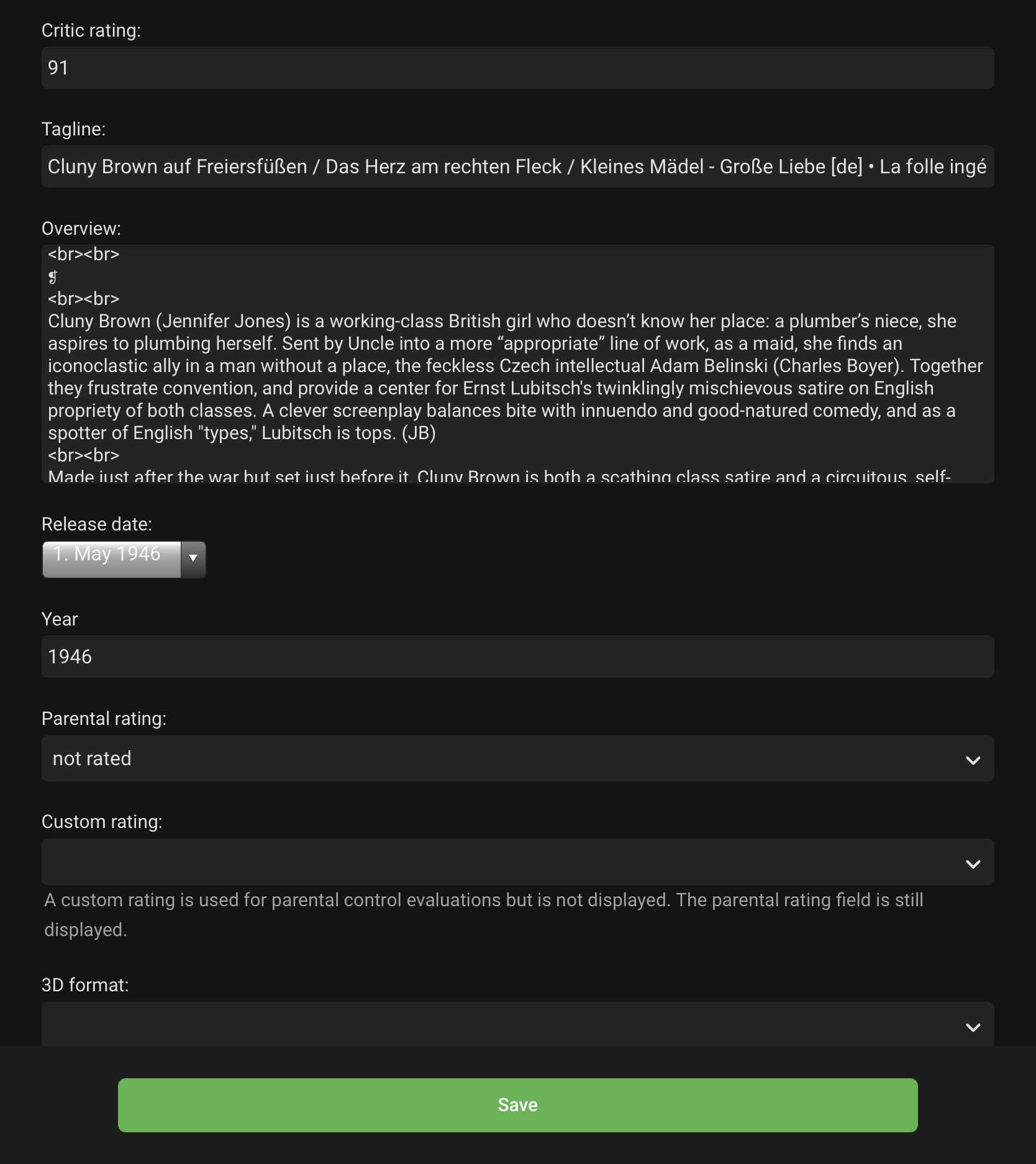
Task: Click the '1. May 1946' date text
Action: tap(107, 553)
